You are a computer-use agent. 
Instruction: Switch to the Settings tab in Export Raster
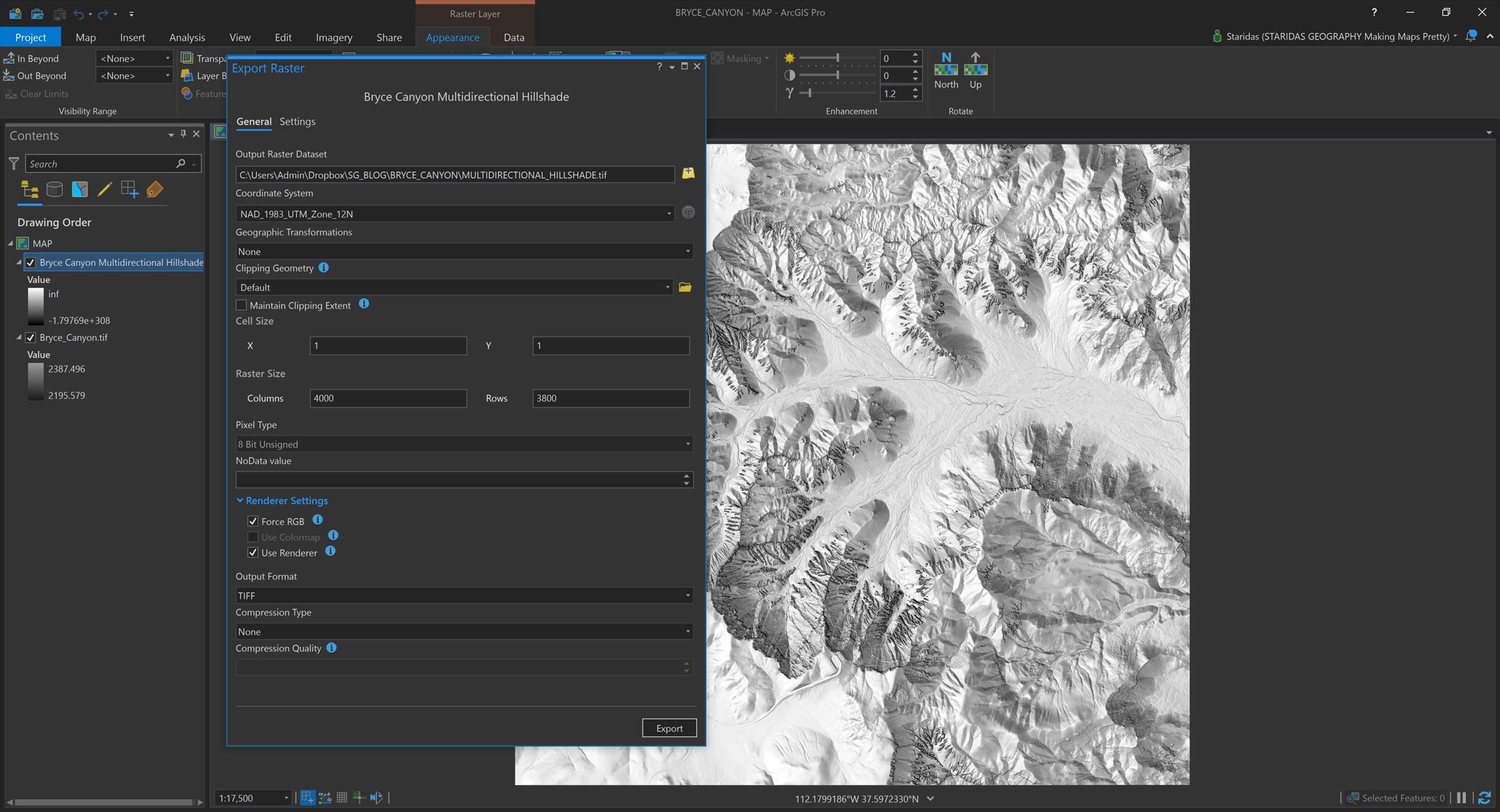tap(298, 121)
